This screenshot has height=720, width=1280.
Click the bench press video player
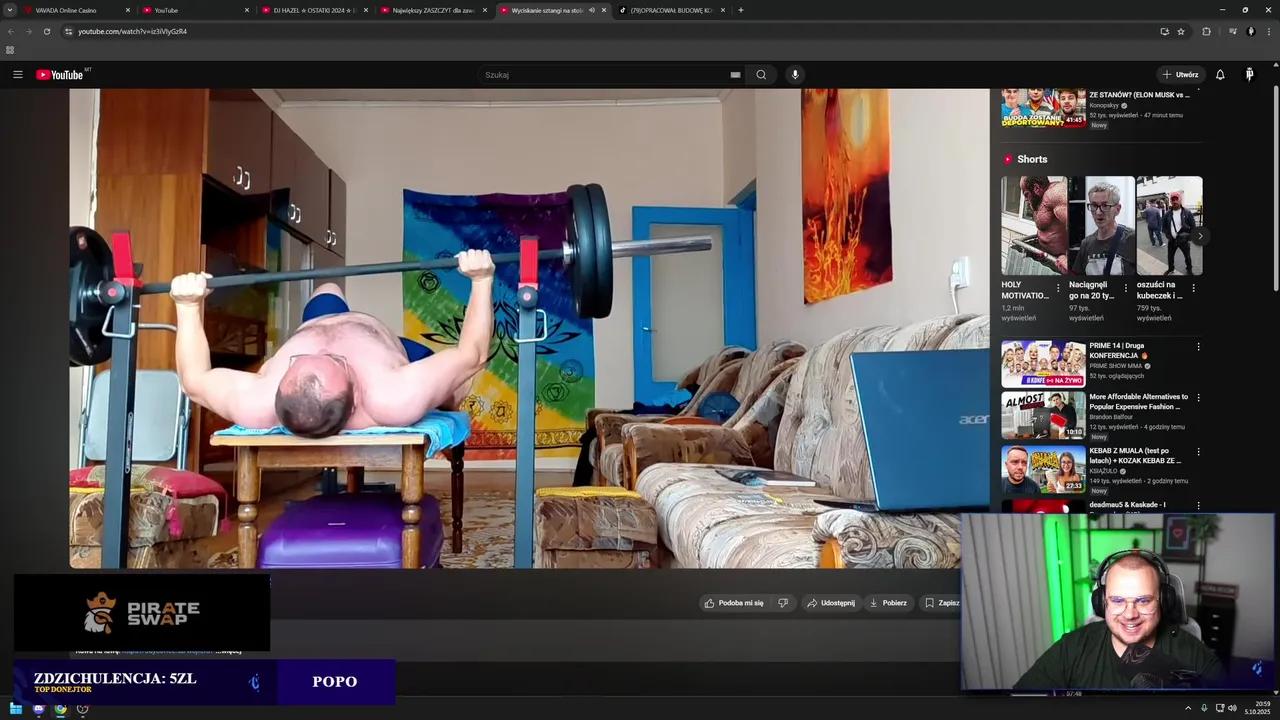[529, 328]
